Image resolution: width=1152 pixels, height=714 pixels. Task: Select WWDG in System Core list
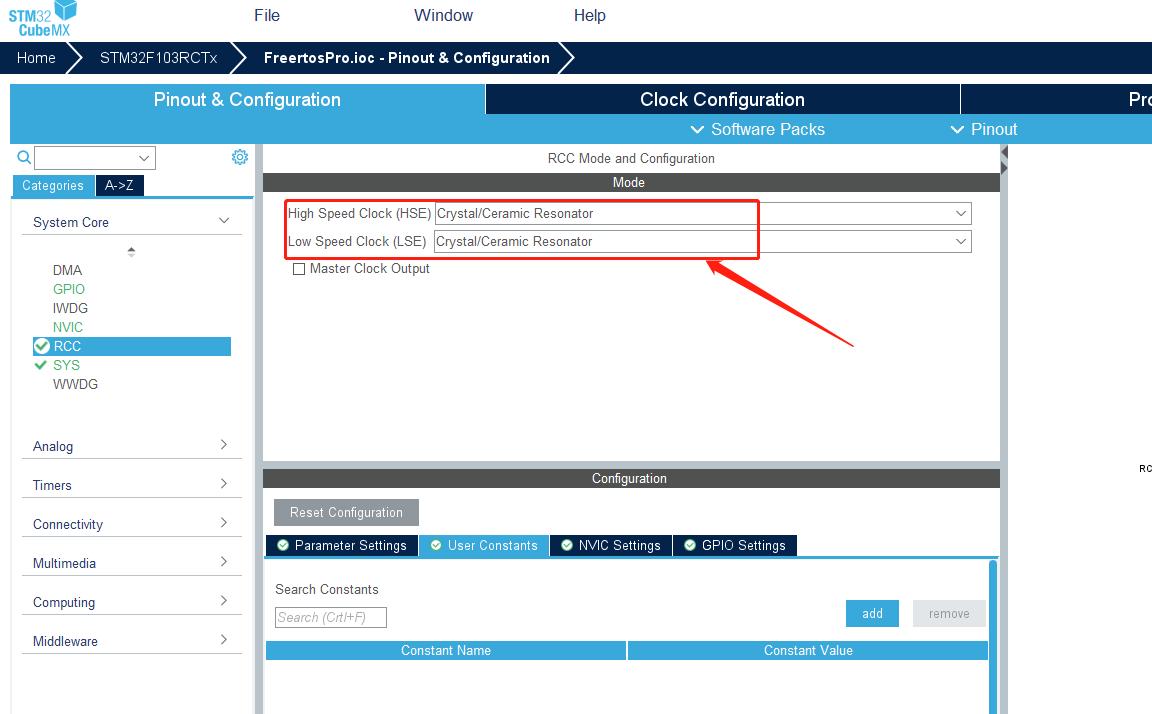75,384
